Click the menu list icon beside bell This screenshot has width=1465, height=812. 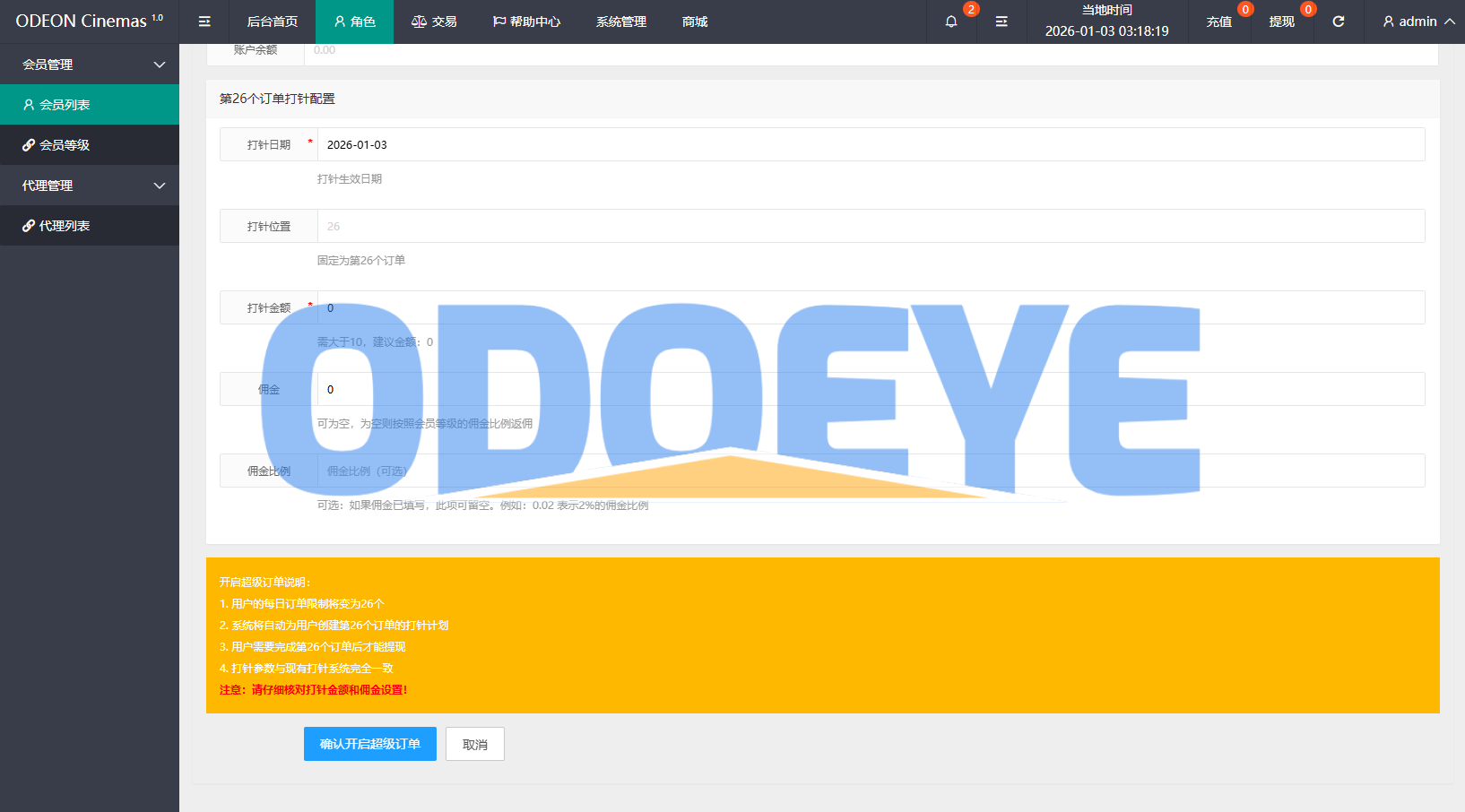pos(1001,22)
